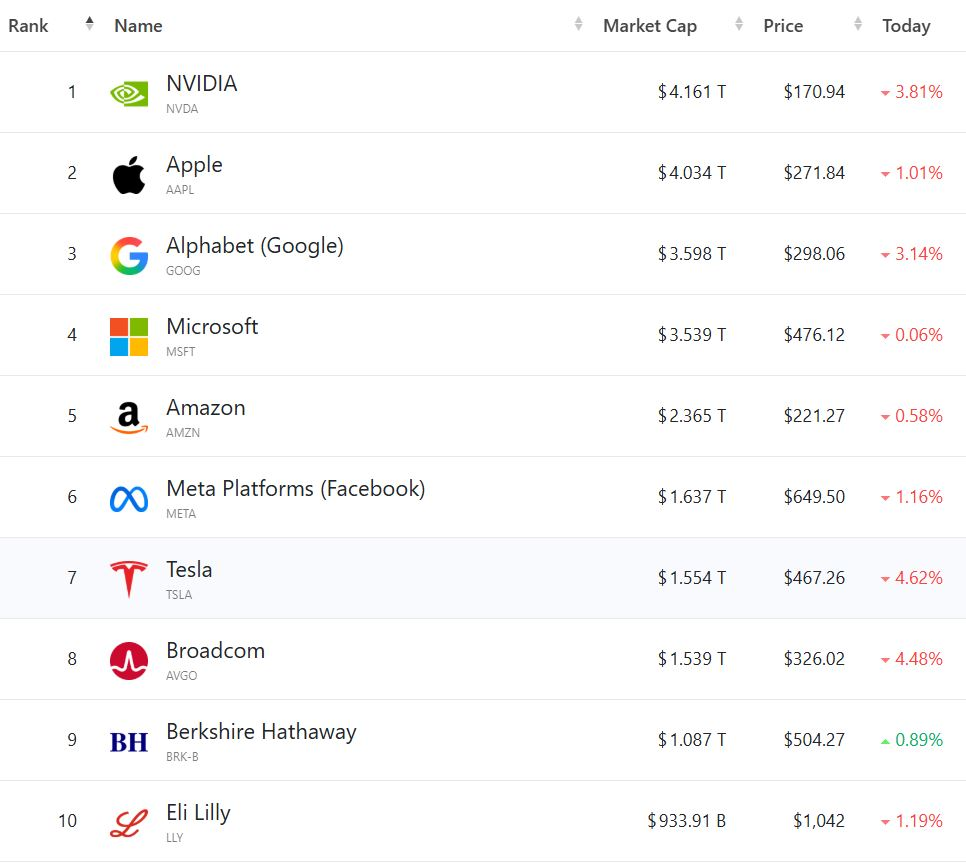Open the NVIDIA company name link
Viewport: 966px width, 865px height.
[x=202, y=84]
